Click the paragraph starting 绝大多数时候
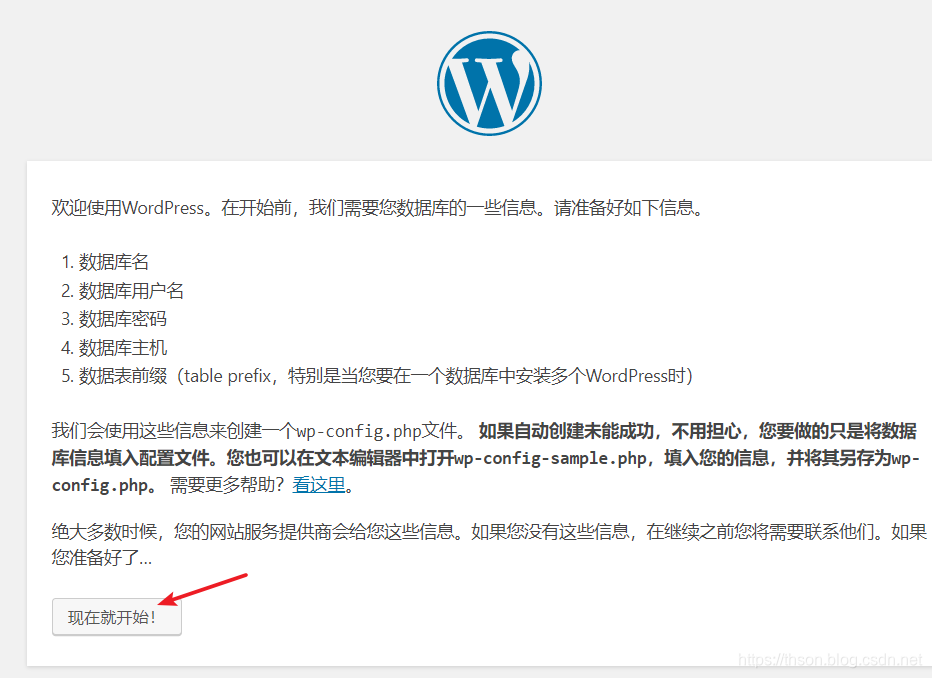This screenshot has height=678, width=932. [x=489, y=544]
